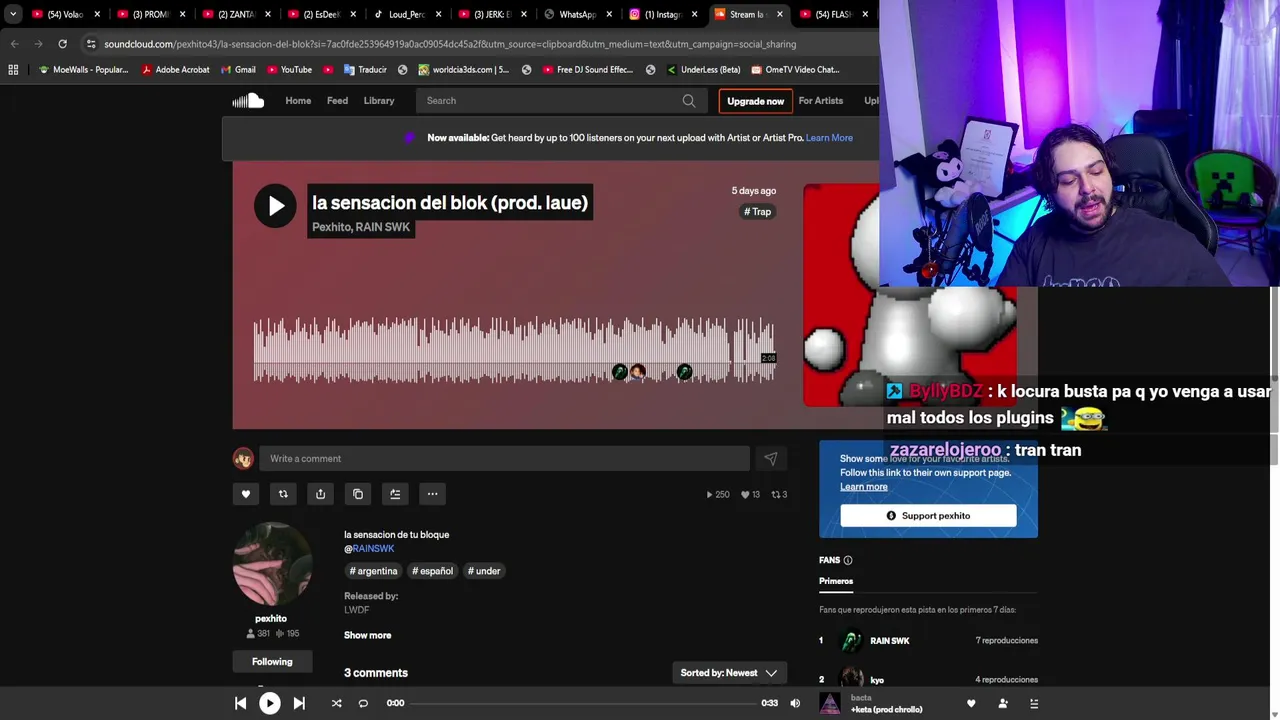Open the Next up queue in player bar
Viewport: 1280px width, 720px height.
click(1034, 703)
